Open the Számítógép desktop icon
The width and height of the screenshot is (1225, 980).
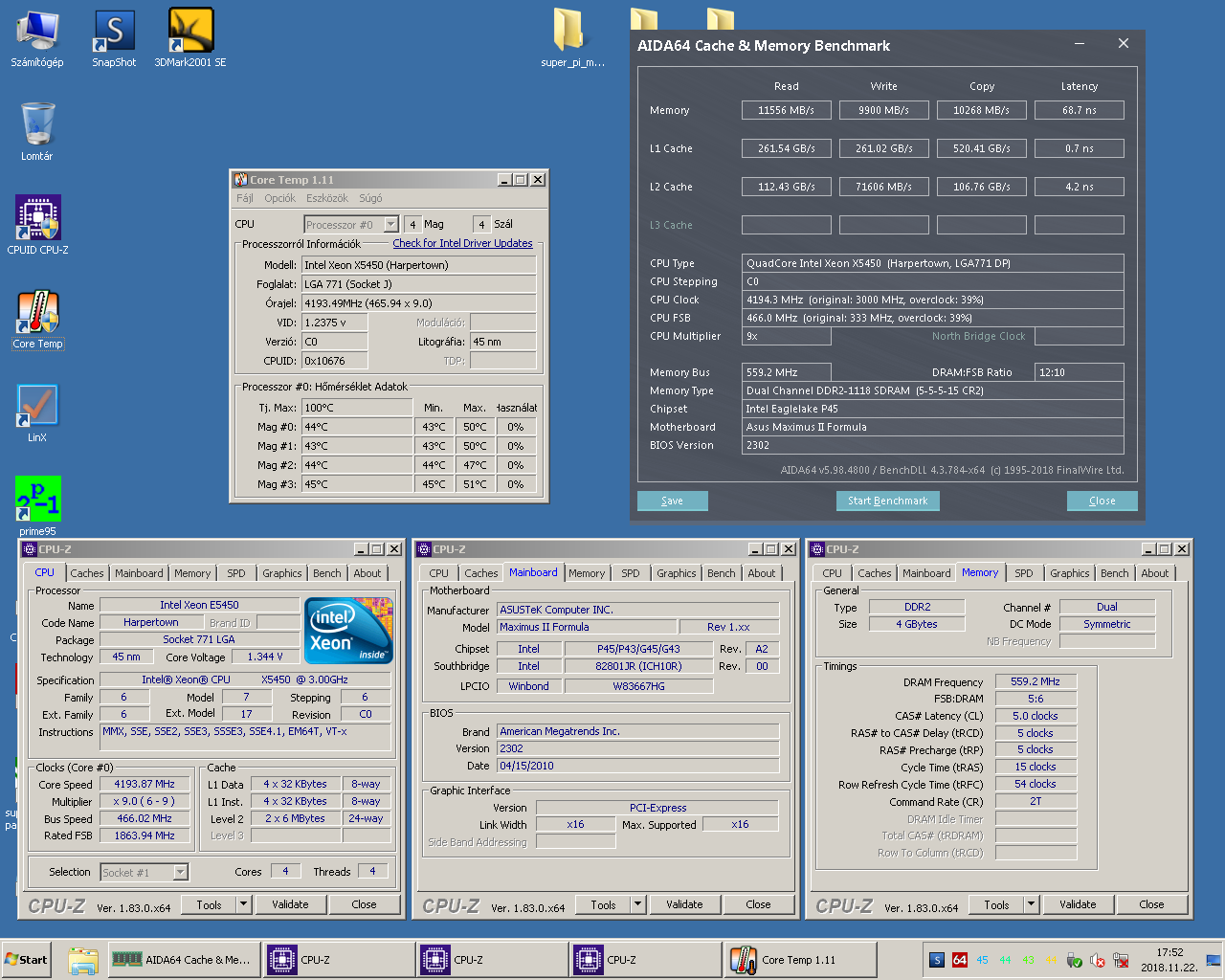37,38
